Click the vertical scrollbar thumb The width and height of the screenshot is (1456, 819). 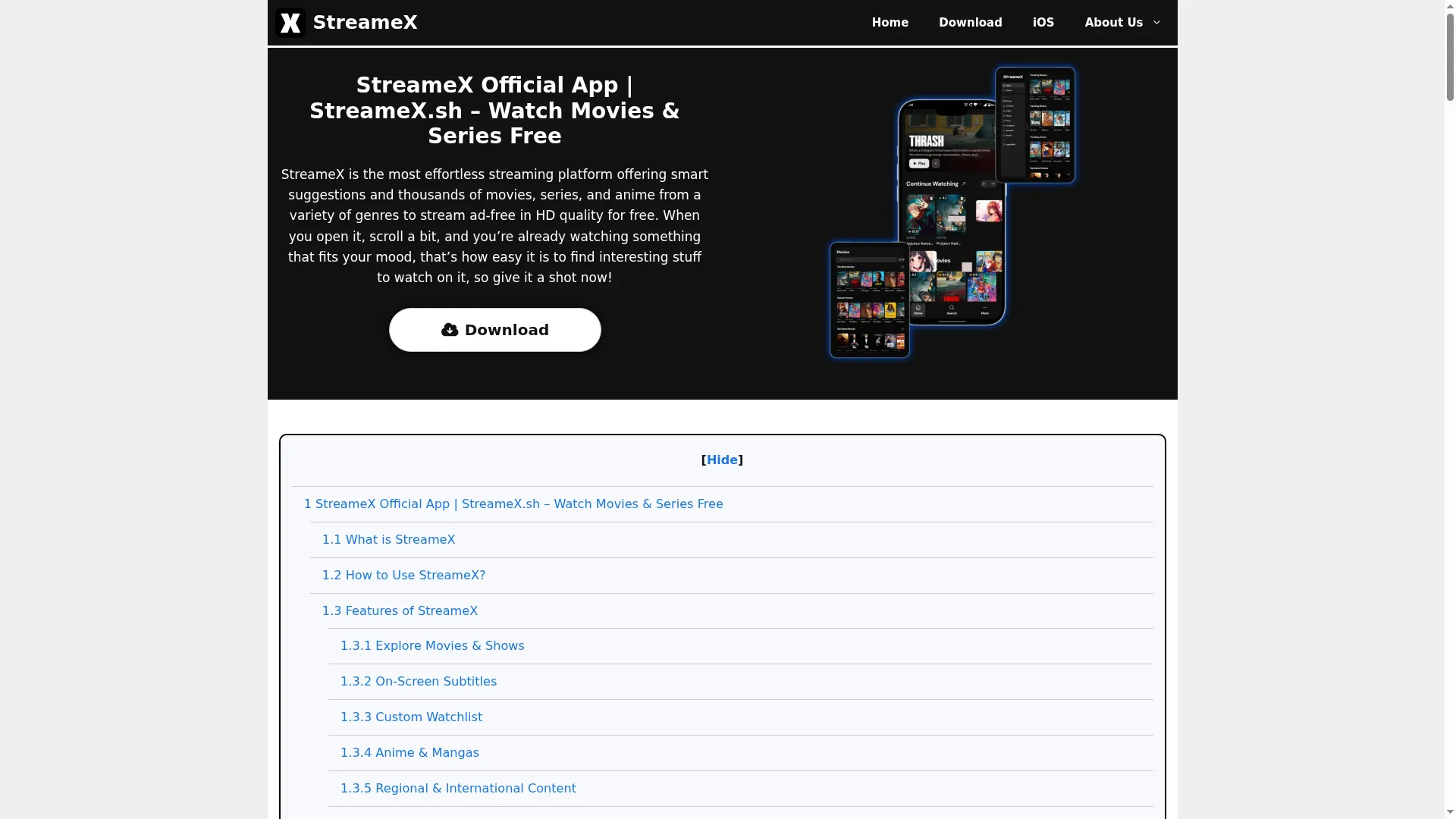click(x=1450, y=57)
